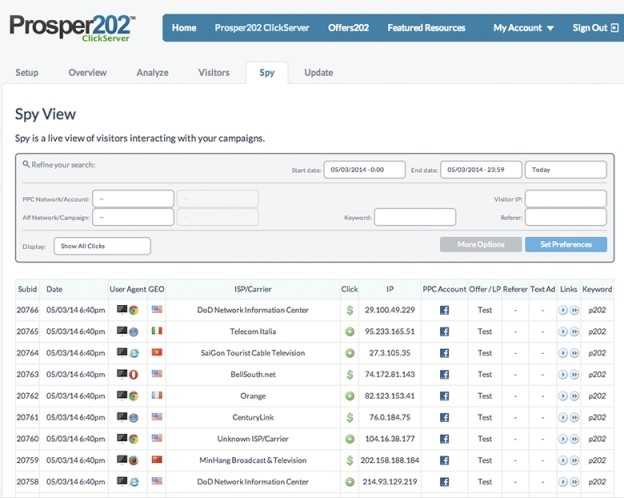The width and height of the screenshot is (624, 498).
Task: Click the BellSouth.net carrier cell
Action: pyautogui.click(x=253, y=375)
